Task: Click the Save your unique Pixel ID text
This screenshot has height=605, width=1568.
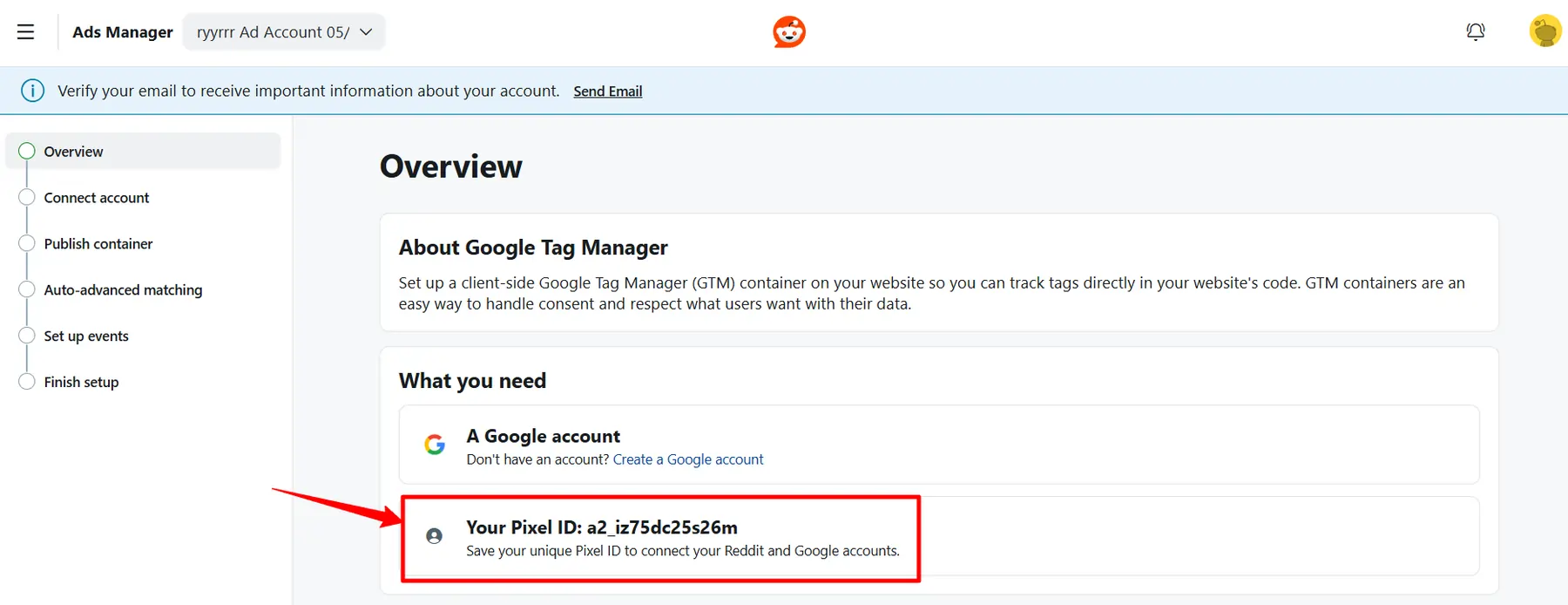Action: [x=683, y=551]
